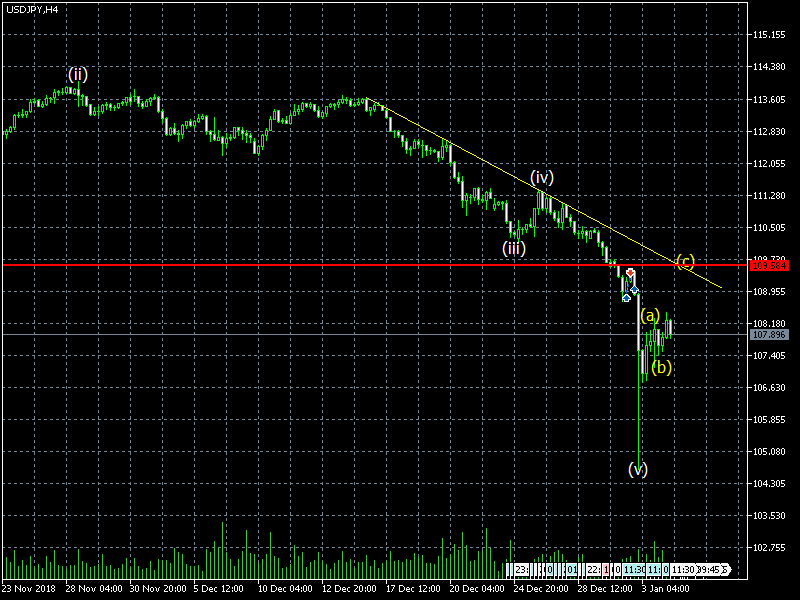This screenshot has height=600, width=800.
Task: Click the "USDJPY,H4" chart title
Action: pyautogui.click(x=32, y=10)
